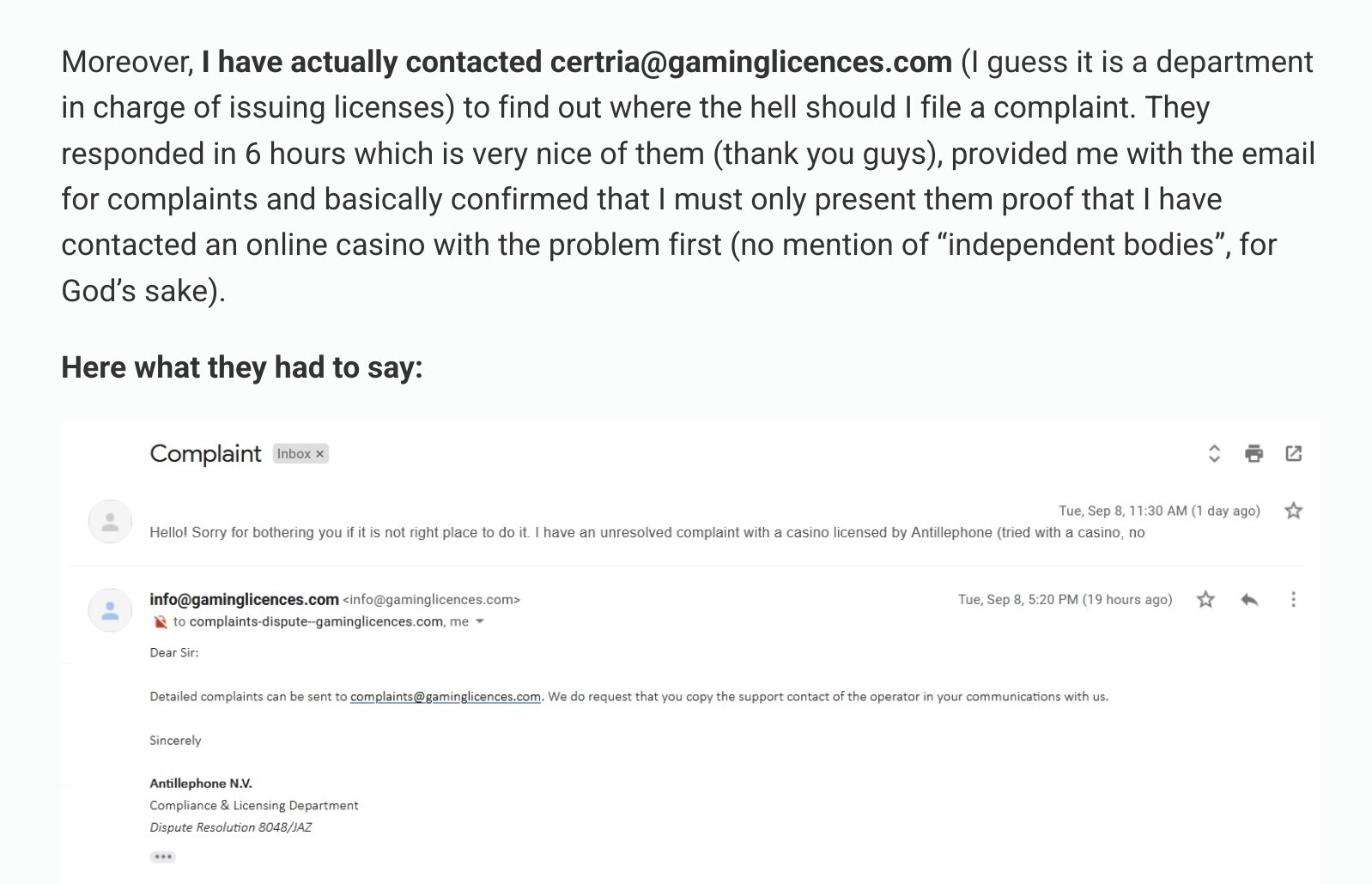The image size is (1372, 884).
Task: Reply to the info@gaminglicences.com message
Action: [x=1249, y=599]
